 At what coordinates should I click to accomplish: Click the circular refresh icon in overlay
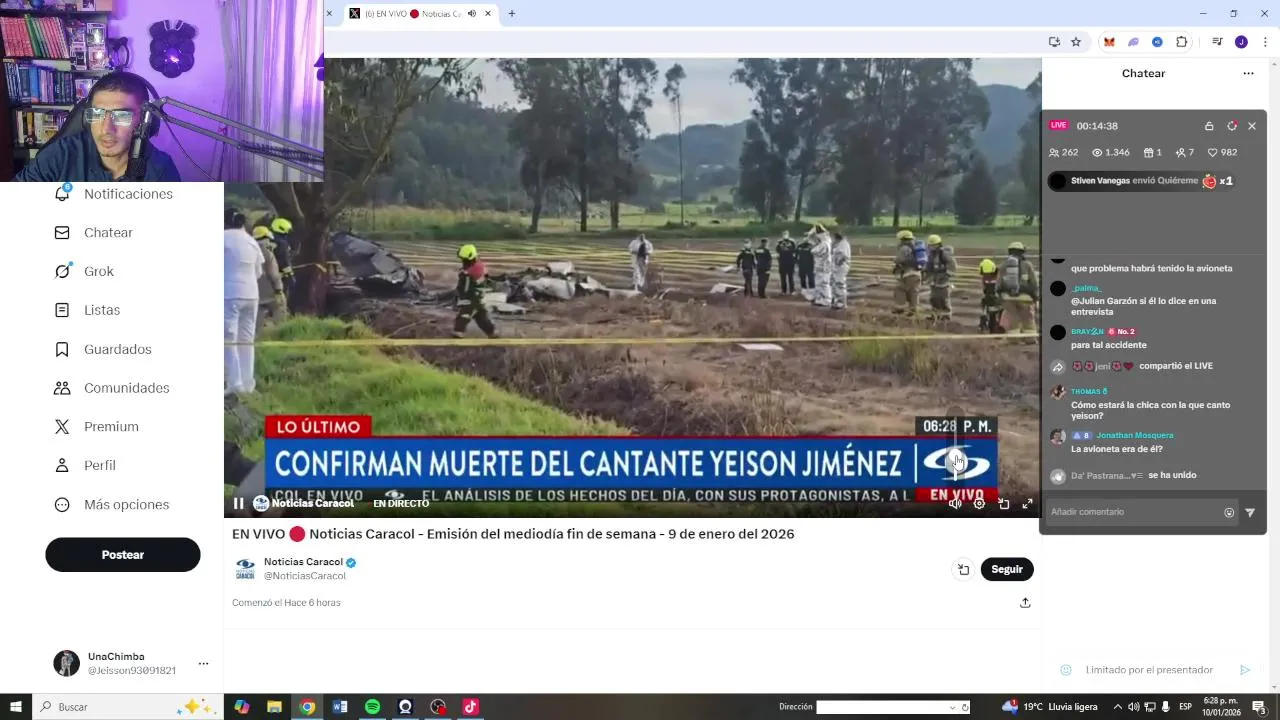point(1232,126)
